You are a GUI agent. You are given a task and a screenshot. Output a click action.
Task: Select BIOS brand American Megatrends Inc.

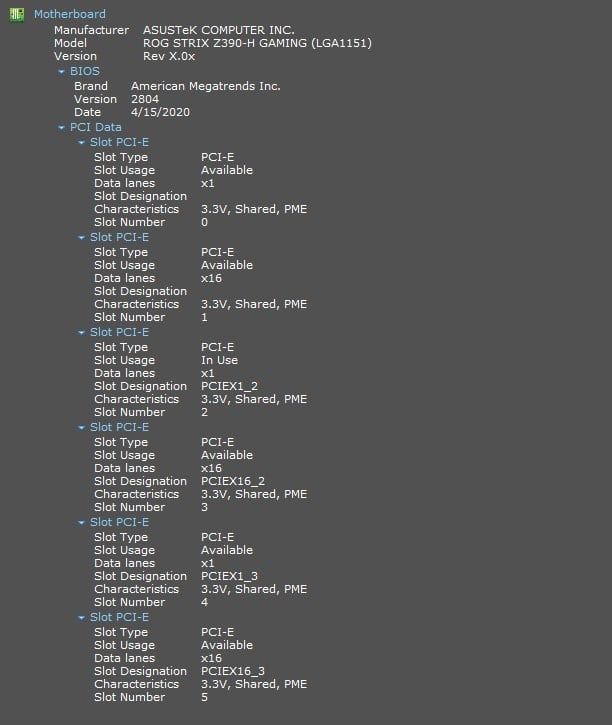tap(206, 86)
